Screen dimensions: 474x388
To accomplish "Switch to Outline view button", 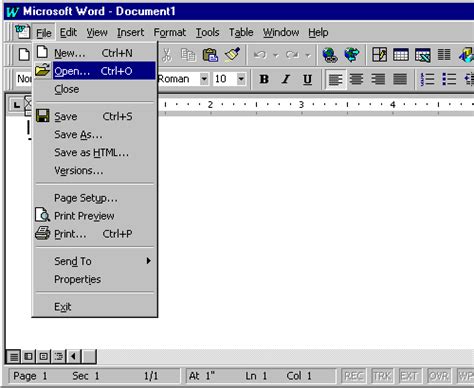I will coord(58,357).
